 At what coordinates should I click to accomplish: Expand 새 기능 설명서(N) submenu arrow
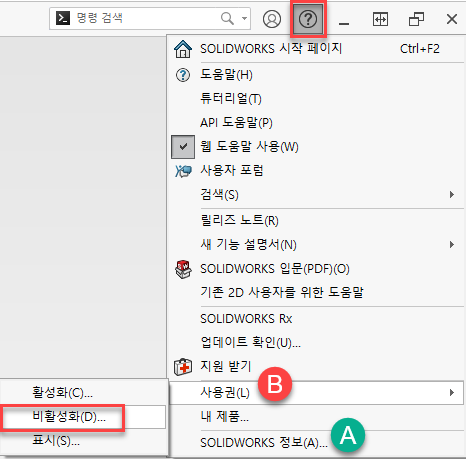click(x=452, y=245)
